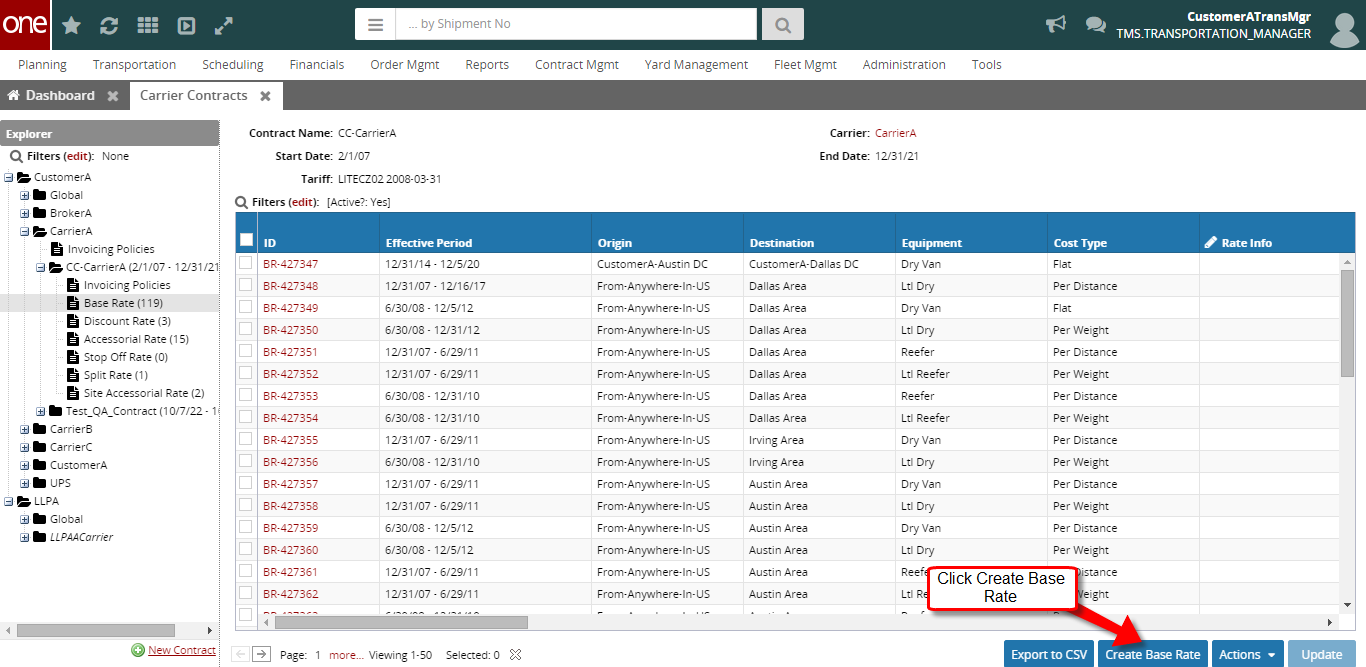Click the table horizontal scrollbar thumb
The height and width of the screenshot is (667, 1366).
[400, 622]
